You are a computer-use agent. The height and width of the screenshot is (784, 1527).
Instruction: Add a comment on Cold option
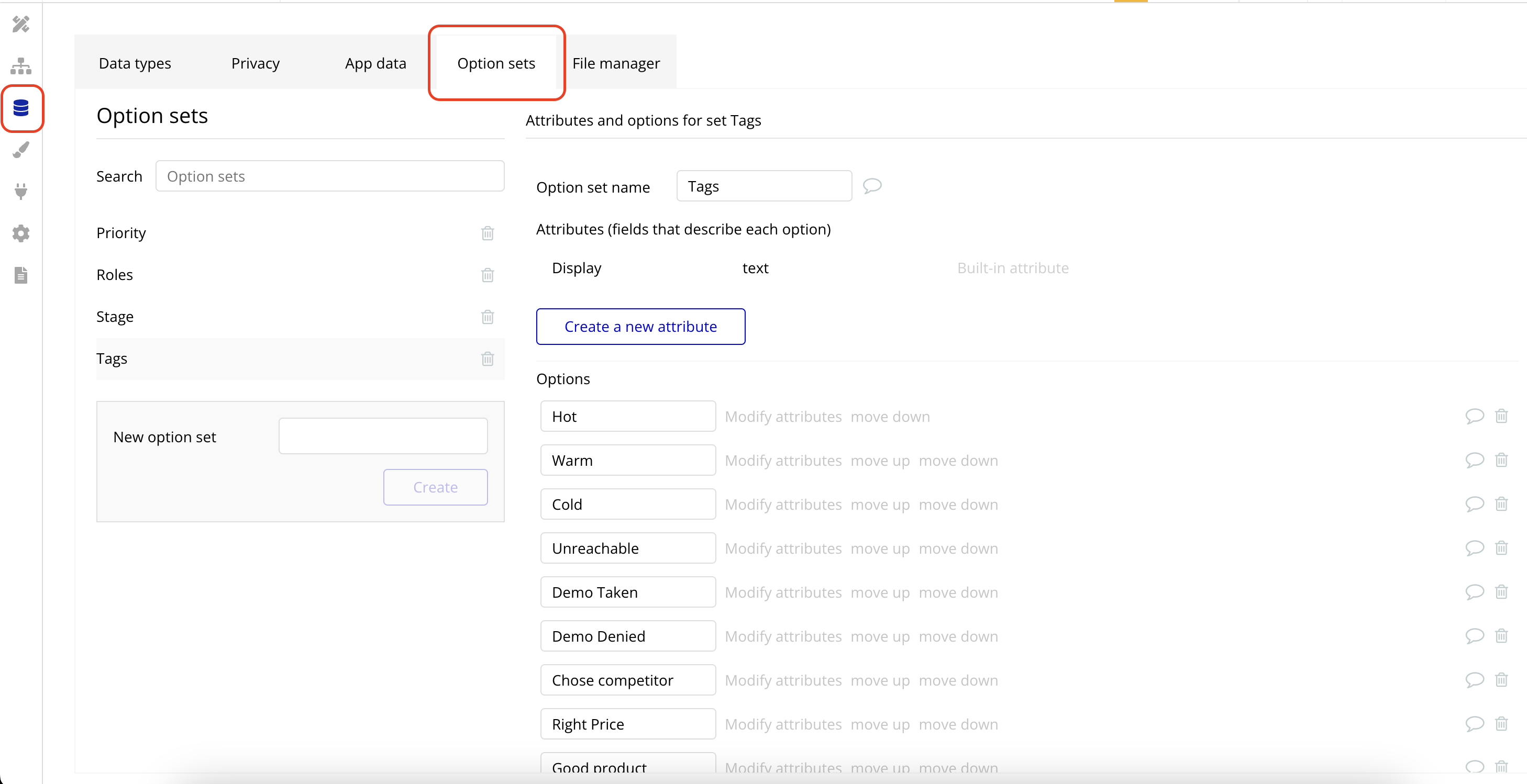[x=1474, y=503]
